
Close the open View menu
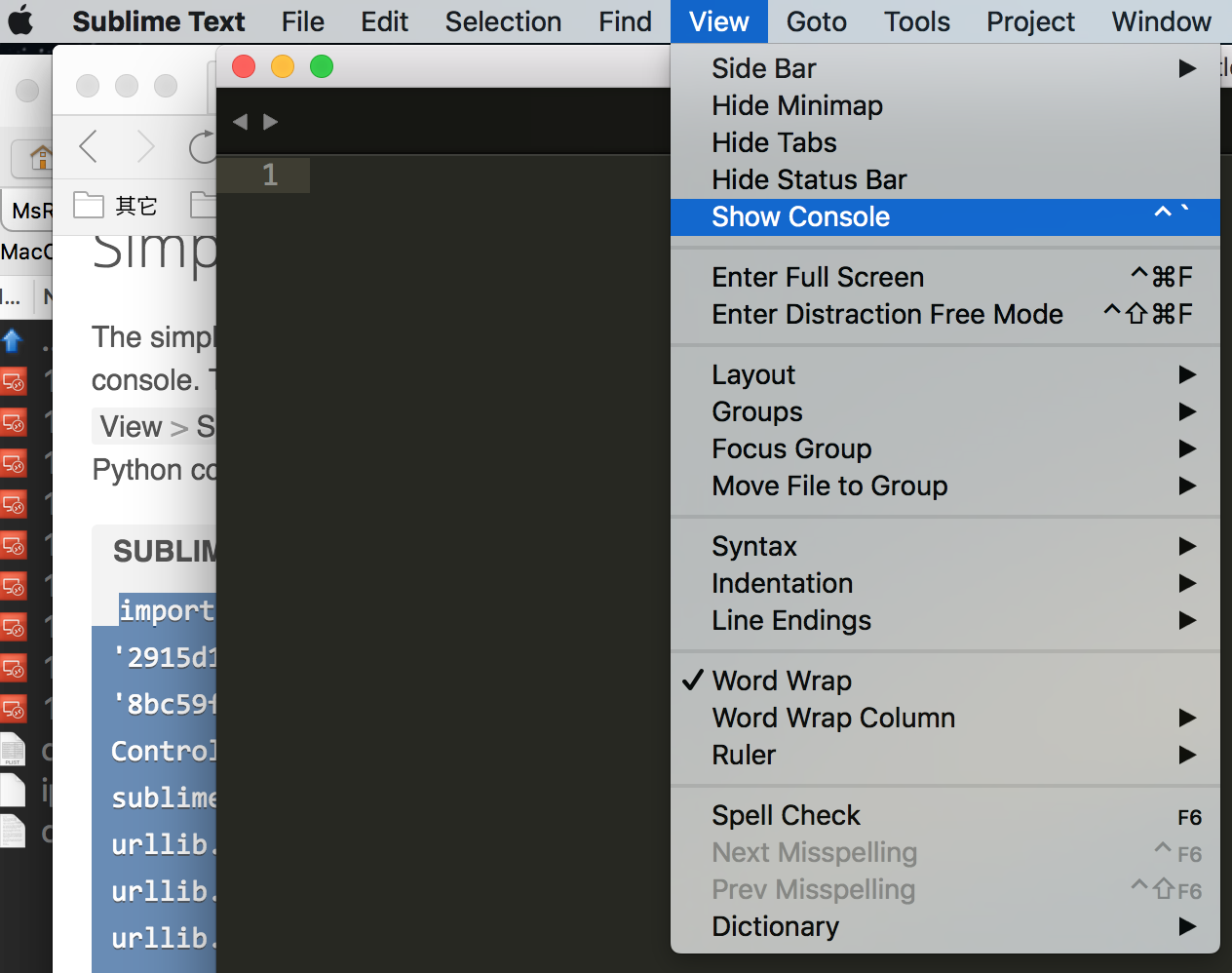coord(719,21)
